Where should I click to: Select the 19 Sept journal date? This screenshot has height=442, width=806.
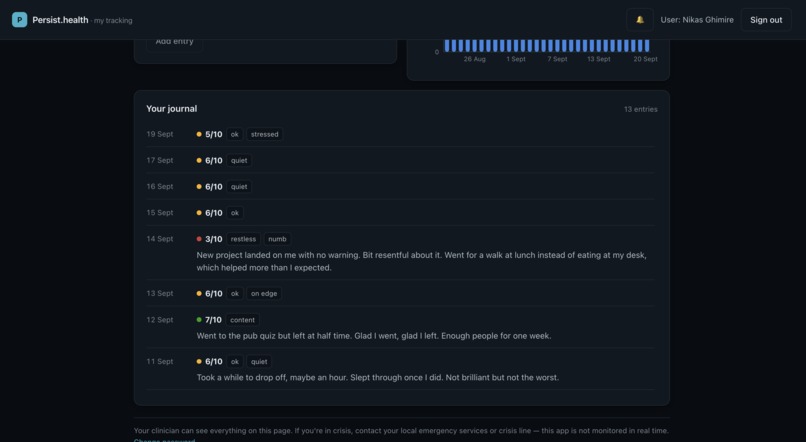[160, 134]
